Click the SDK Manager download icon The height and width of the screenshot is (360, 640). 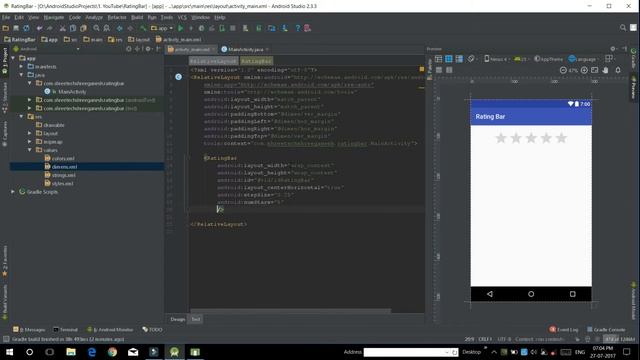pyautogui.click(x=284, y=28)
